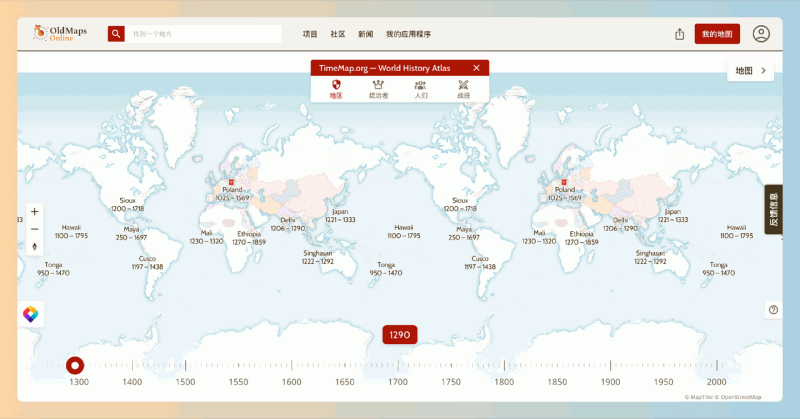Jump to 1700 on the timeline

(x=397, y=382)
